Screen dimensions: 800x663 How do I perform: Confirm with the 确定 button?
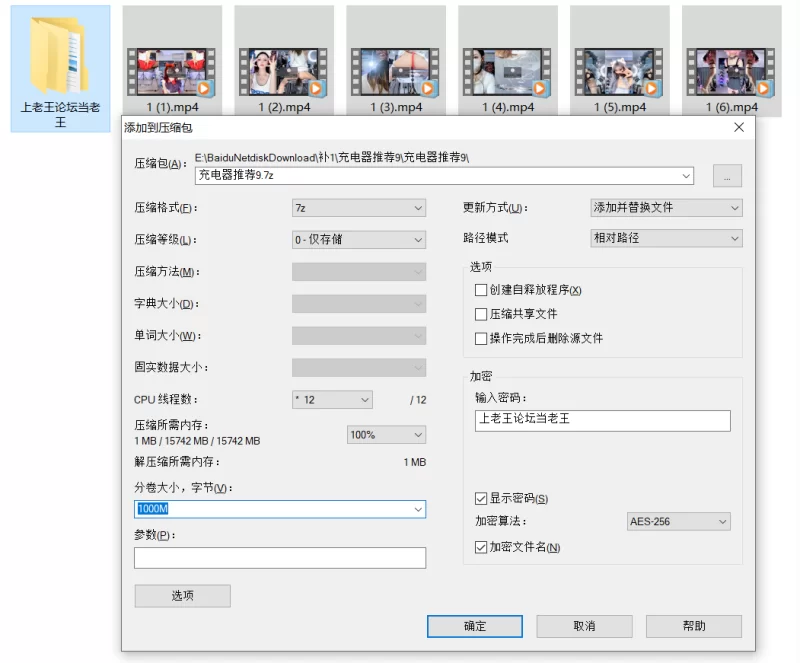coord(475,626)
